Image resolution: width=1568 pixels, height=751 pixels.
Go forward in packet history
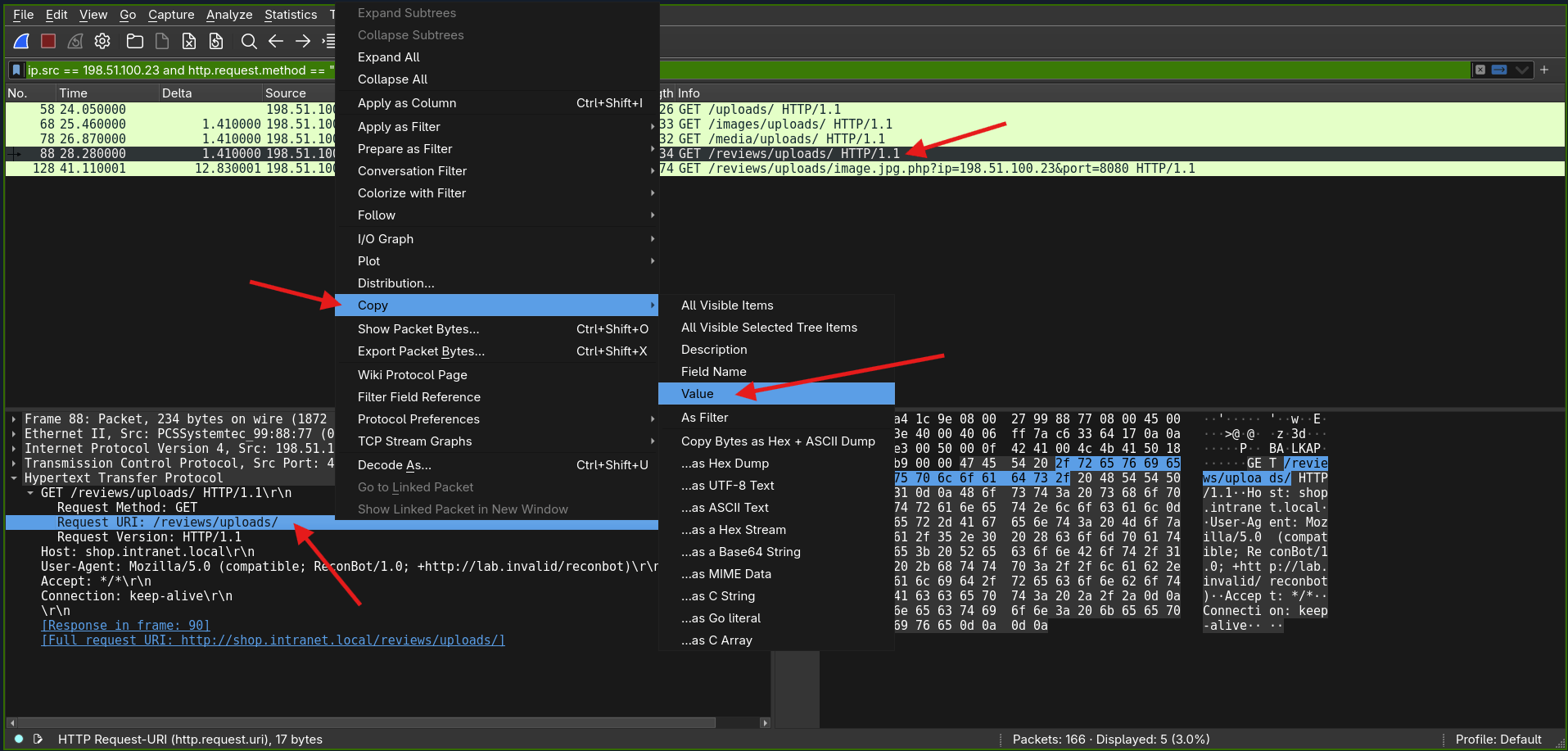coord(303,41)
